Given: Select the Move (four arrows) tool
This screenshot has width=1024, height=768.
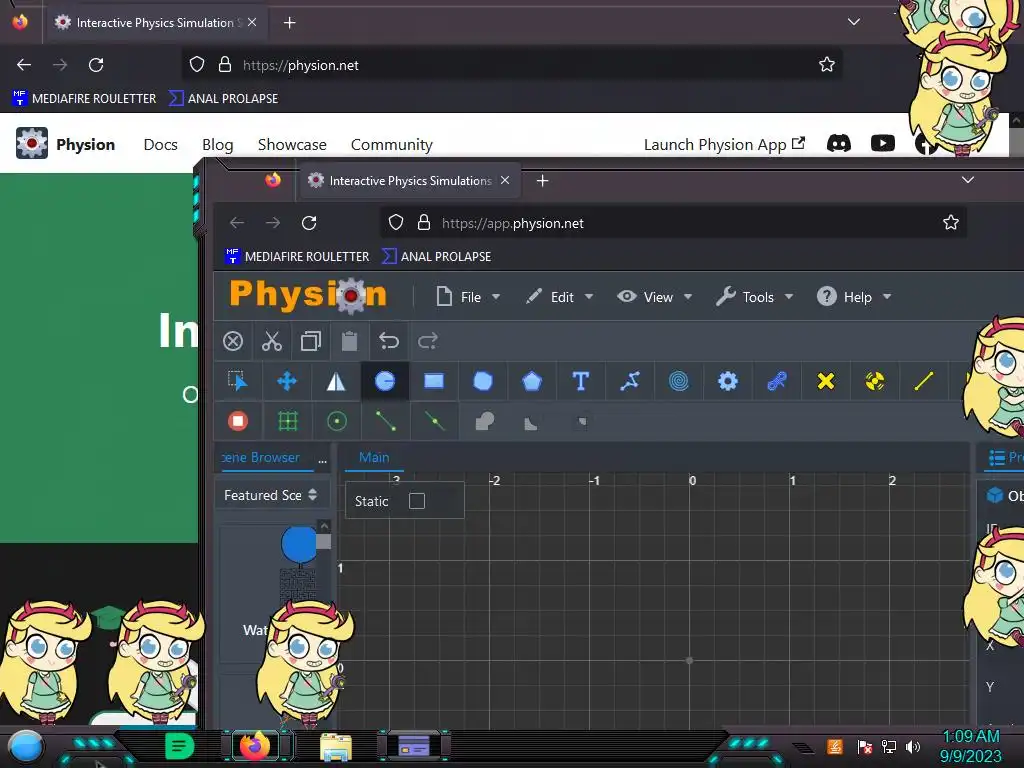Looking at the screenshot, I should click(x=287, y=381).
